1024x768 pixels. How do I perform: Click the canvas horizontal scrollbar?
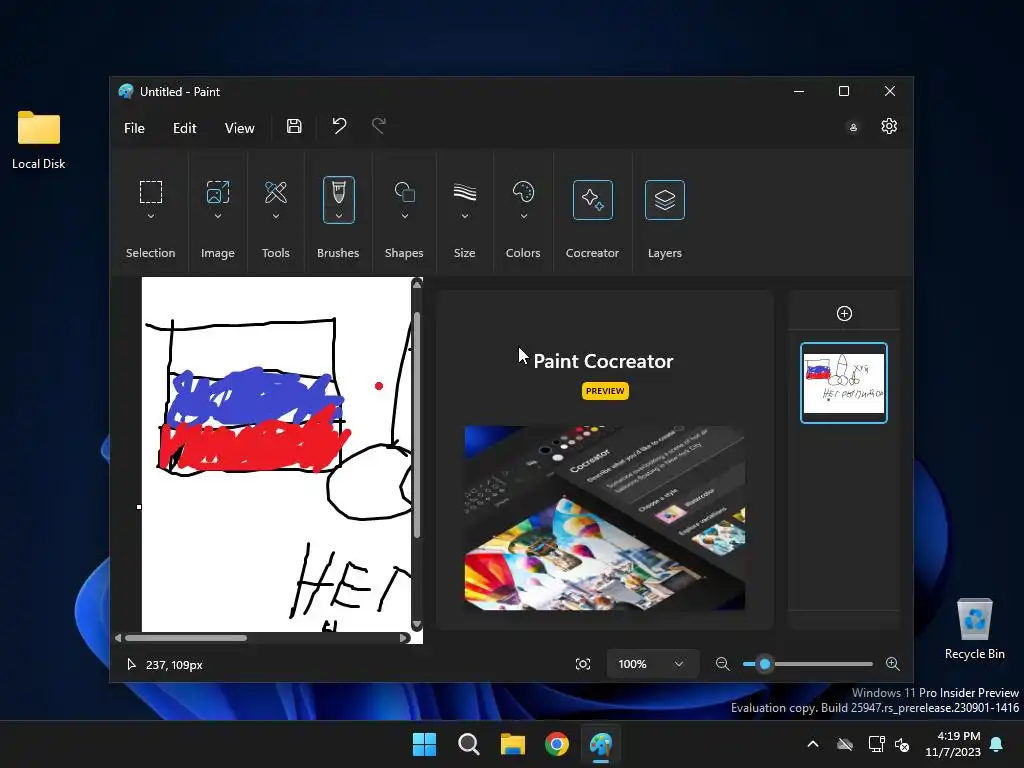[186, 638]
